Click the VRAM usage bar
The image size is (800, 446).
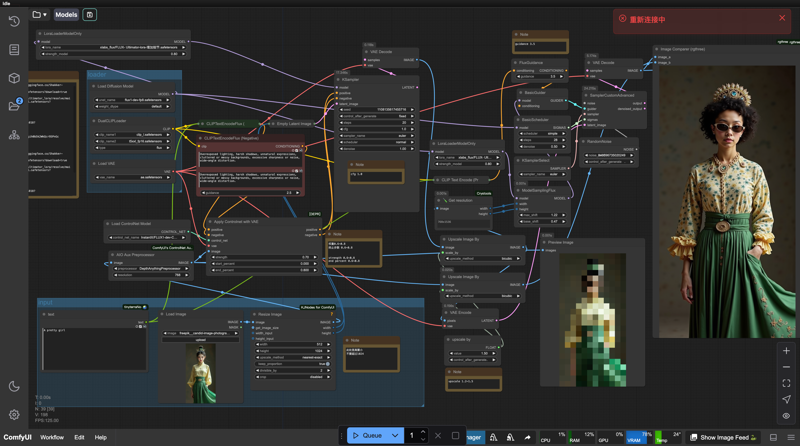pyautogui.click(x=639, y=437)
